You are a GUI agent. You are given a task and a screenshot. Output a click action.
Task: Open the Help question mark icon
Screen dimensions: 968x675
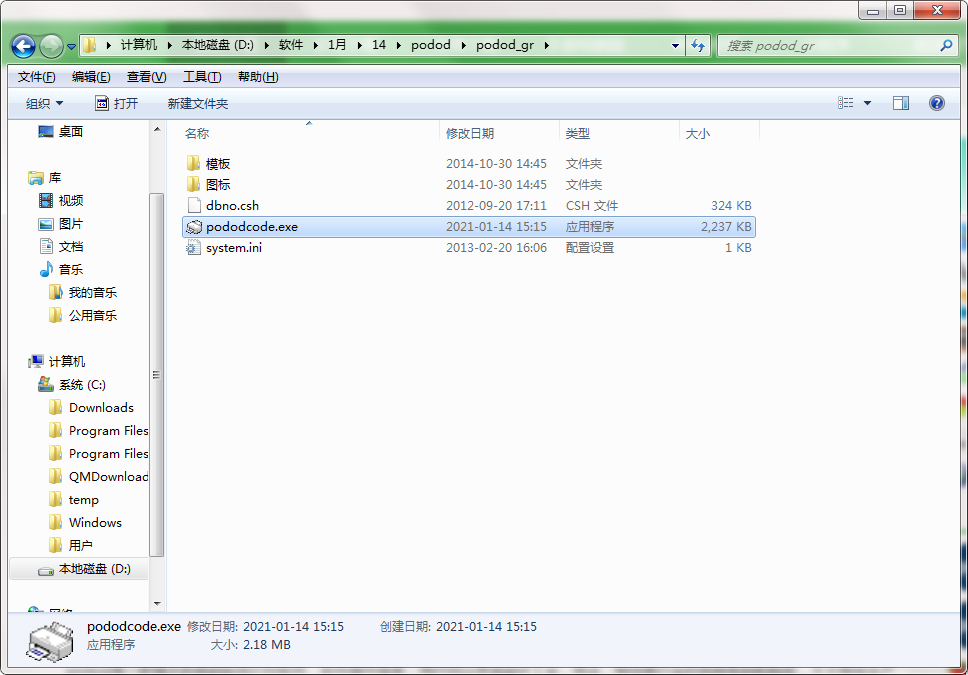937,103
